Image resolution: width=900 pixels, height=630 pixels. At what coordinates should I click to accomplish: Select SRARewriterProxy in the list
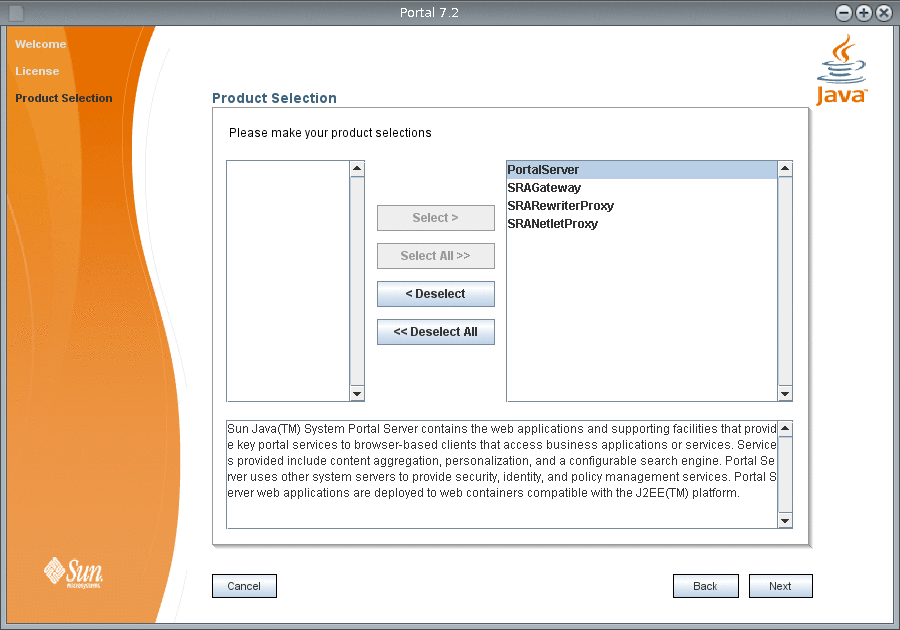[x=642, y=205]
